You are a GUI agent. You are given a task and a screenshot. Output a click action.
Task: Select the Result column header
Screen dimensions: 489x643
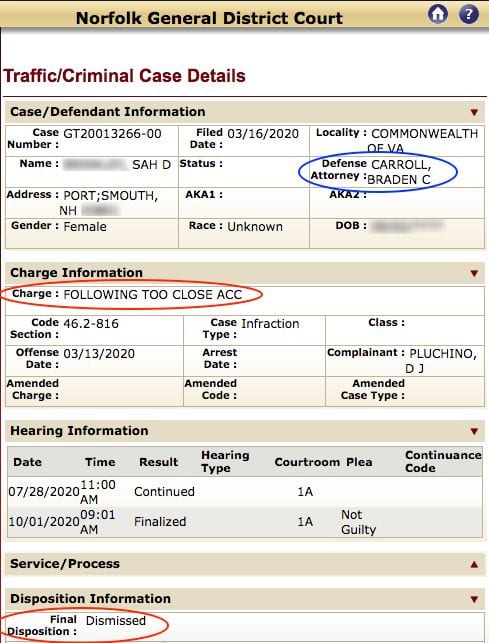pyautogui.click(x=158, y=462)
